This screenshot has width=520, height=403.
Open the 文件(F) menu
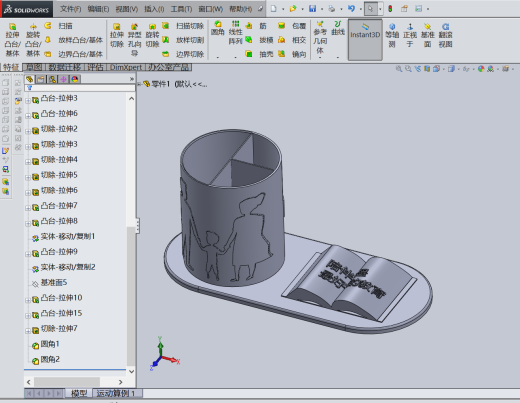(70, 9)
